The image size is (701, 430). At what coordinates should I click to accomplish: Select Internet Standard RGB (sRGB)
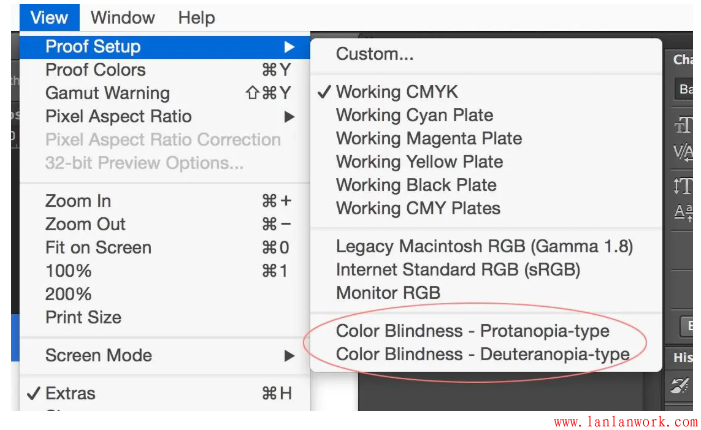point(458,269)
